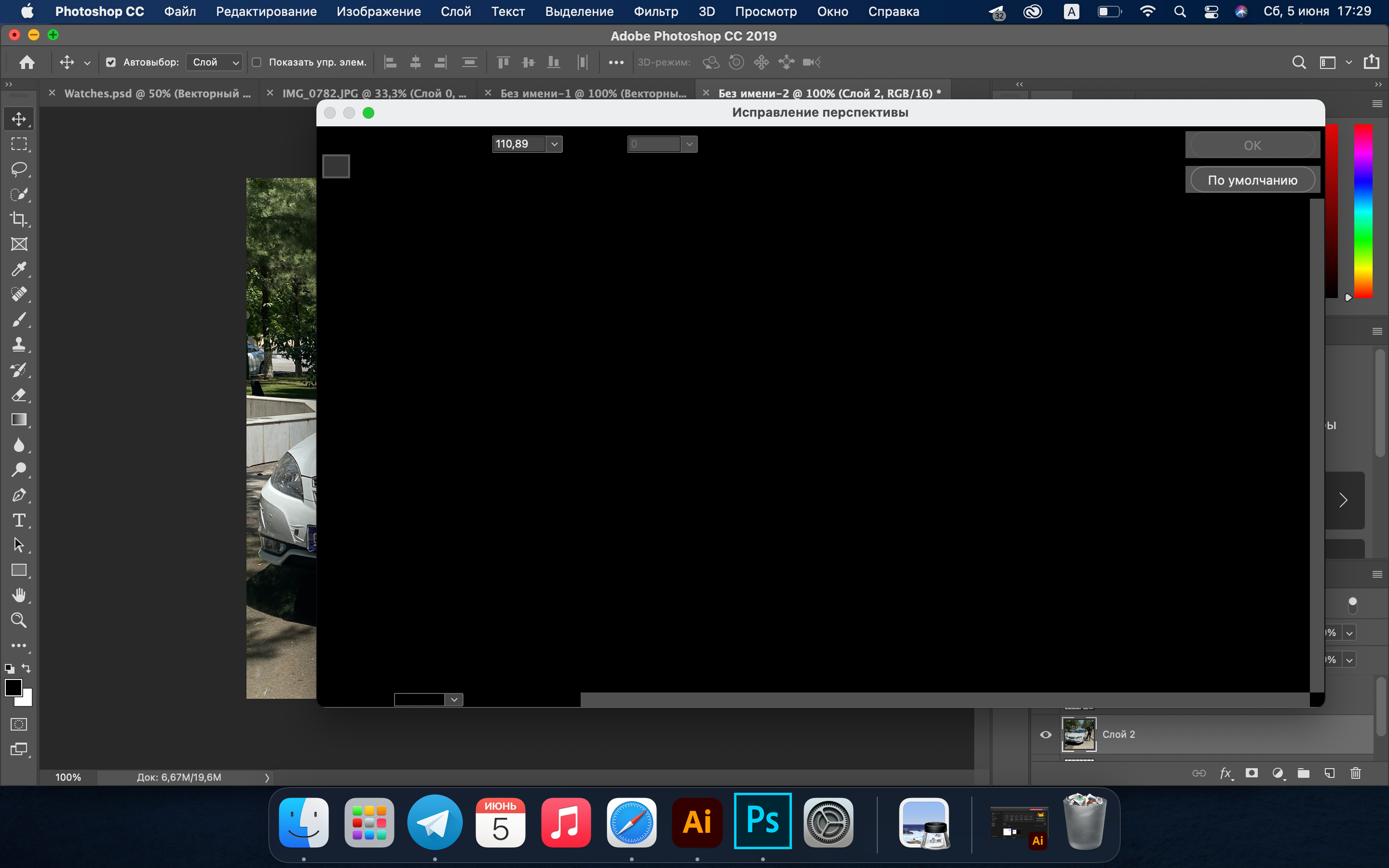The width and height of the screenshot is (1389, 868).
Task: Select the Horizontal Type tool
Action: click(x=19, y=520)
